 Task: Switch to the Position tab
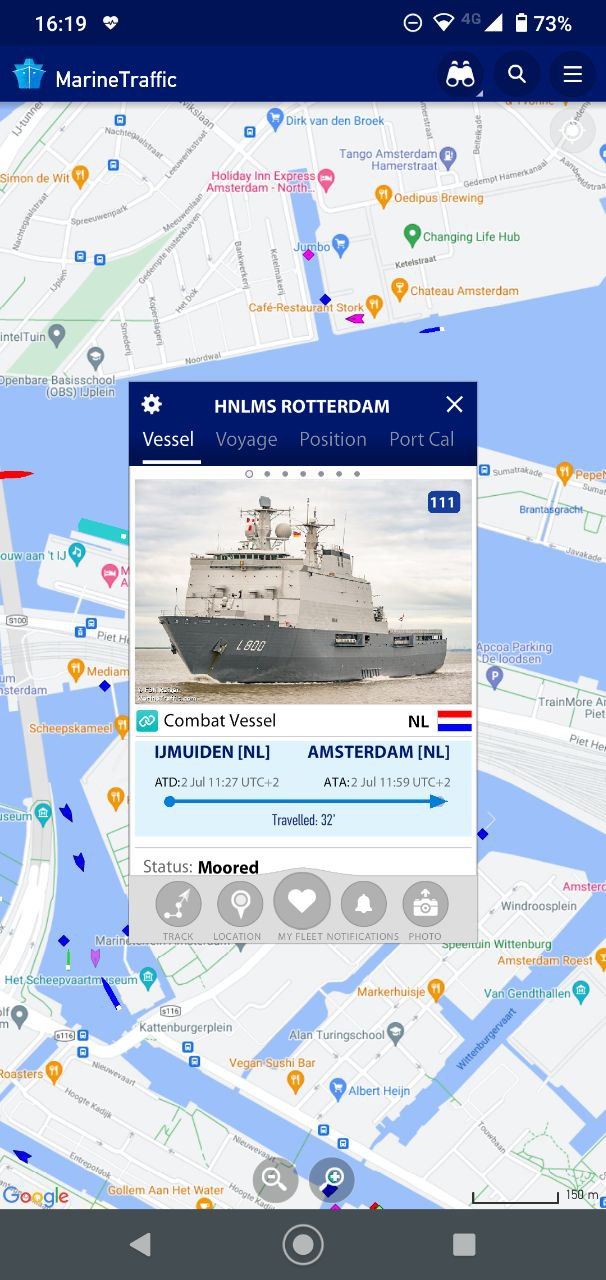[333, 440]
